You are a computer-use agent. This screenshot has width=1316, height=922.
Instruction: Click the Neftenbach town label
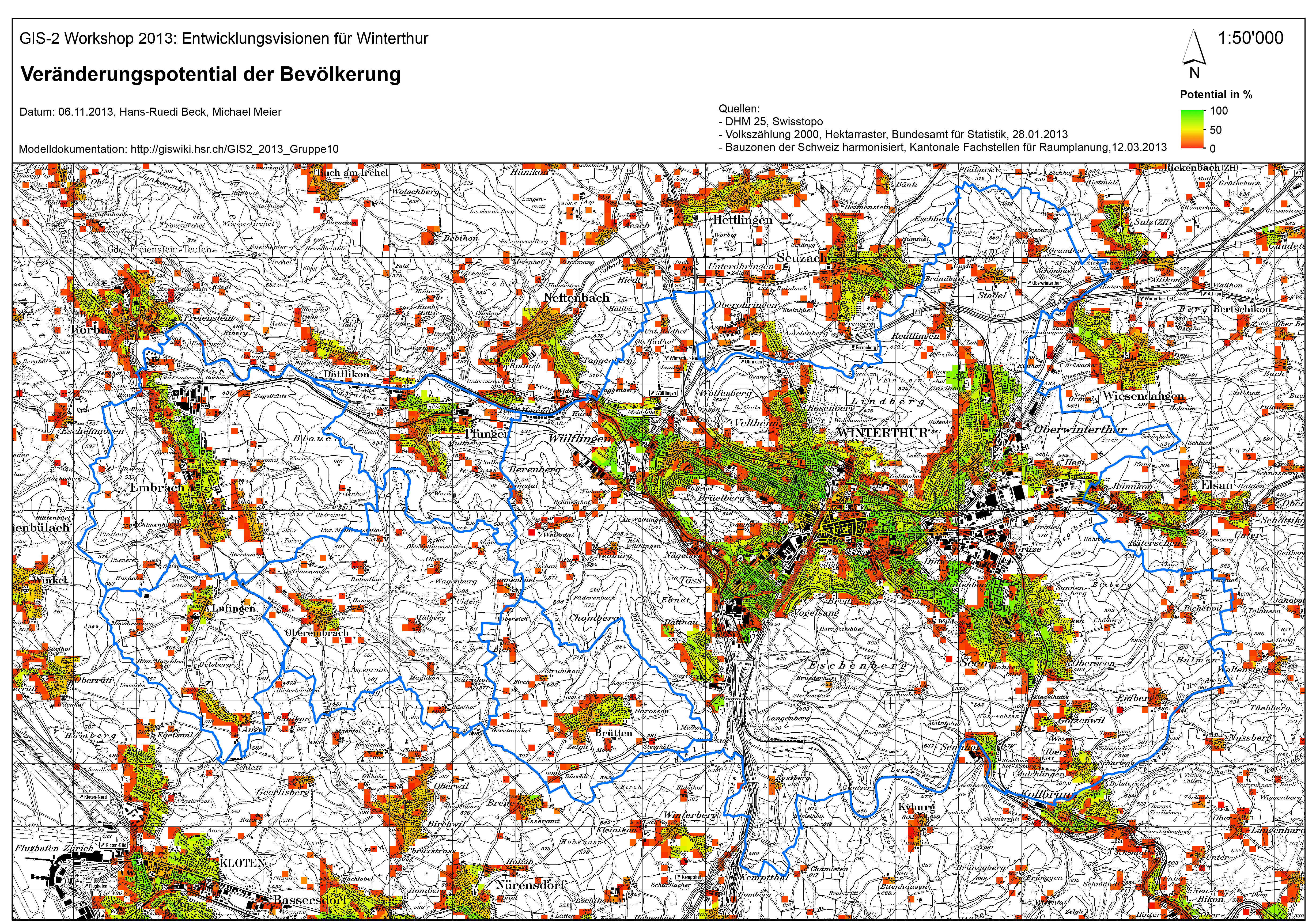click(576, 298)
